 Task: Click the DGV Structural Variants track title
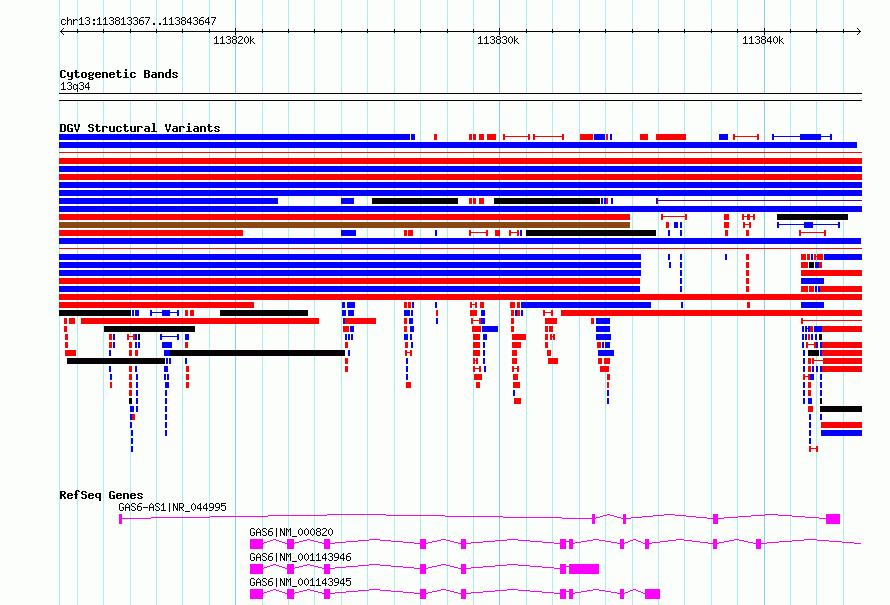coord(140,128)
